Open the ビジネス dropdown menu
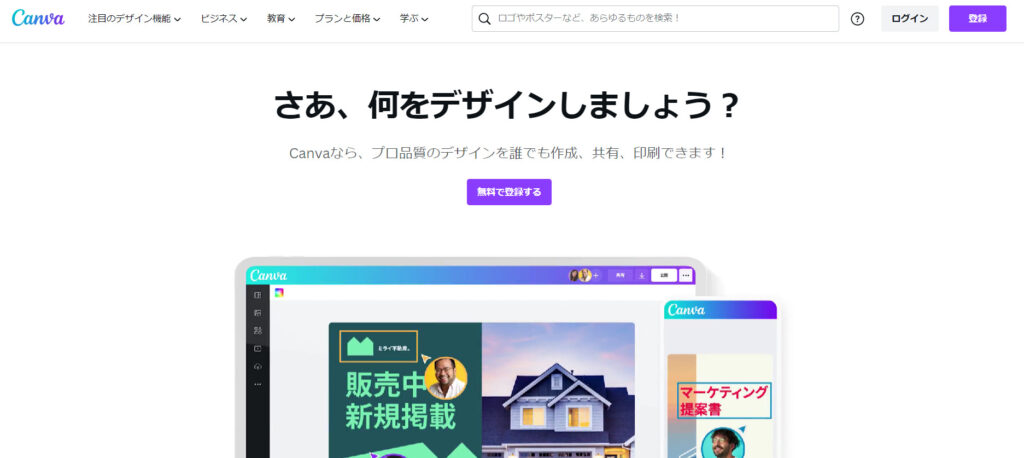Screen dimensions: 1024x458 click(224, 19)
